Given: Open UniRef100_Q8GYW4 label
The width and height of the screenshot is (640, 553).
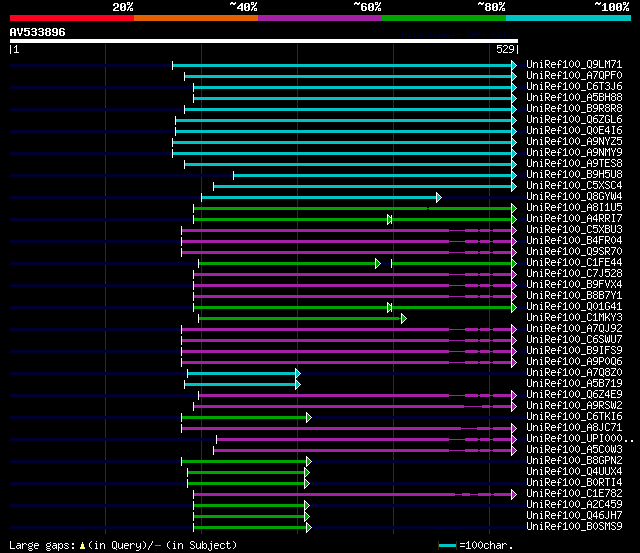Looking at the screenshot, I should (x=574, y=197).
